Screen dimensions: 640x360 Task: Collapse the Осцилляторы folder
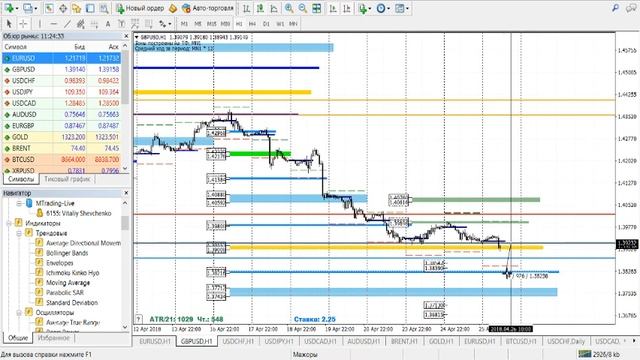[19, 313]
